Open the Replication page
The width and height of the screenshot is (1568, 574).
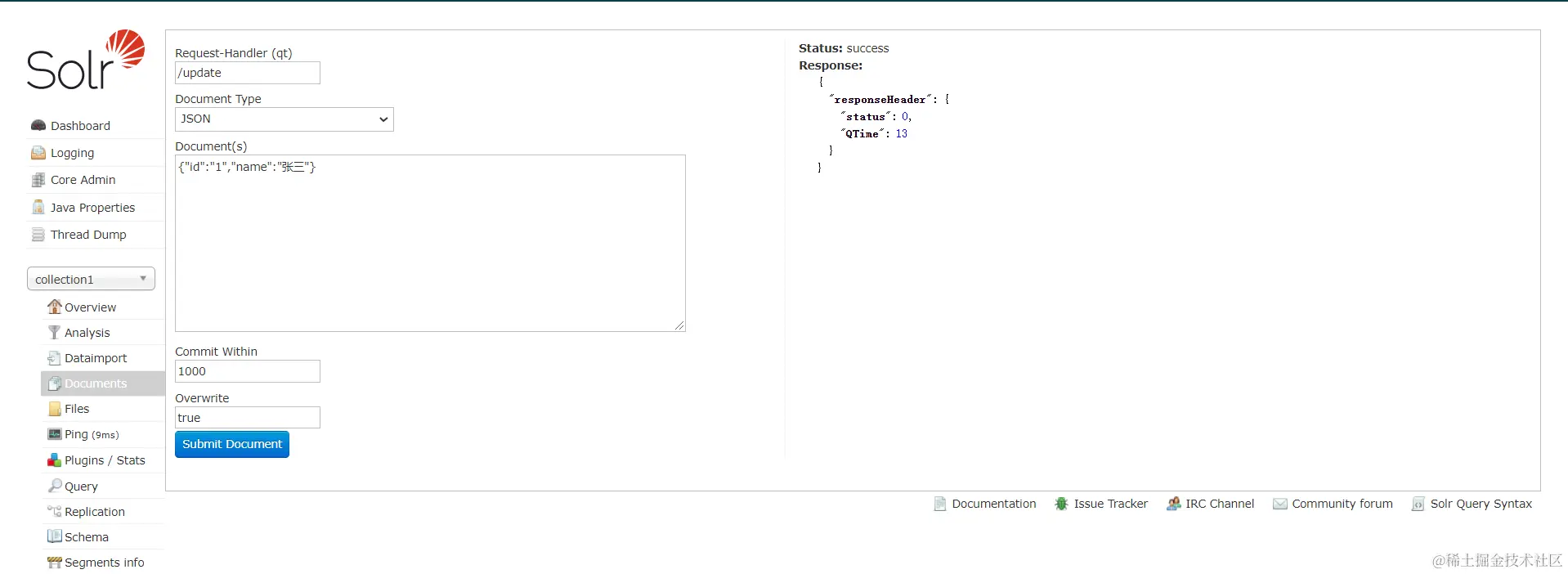coord(95,512)
